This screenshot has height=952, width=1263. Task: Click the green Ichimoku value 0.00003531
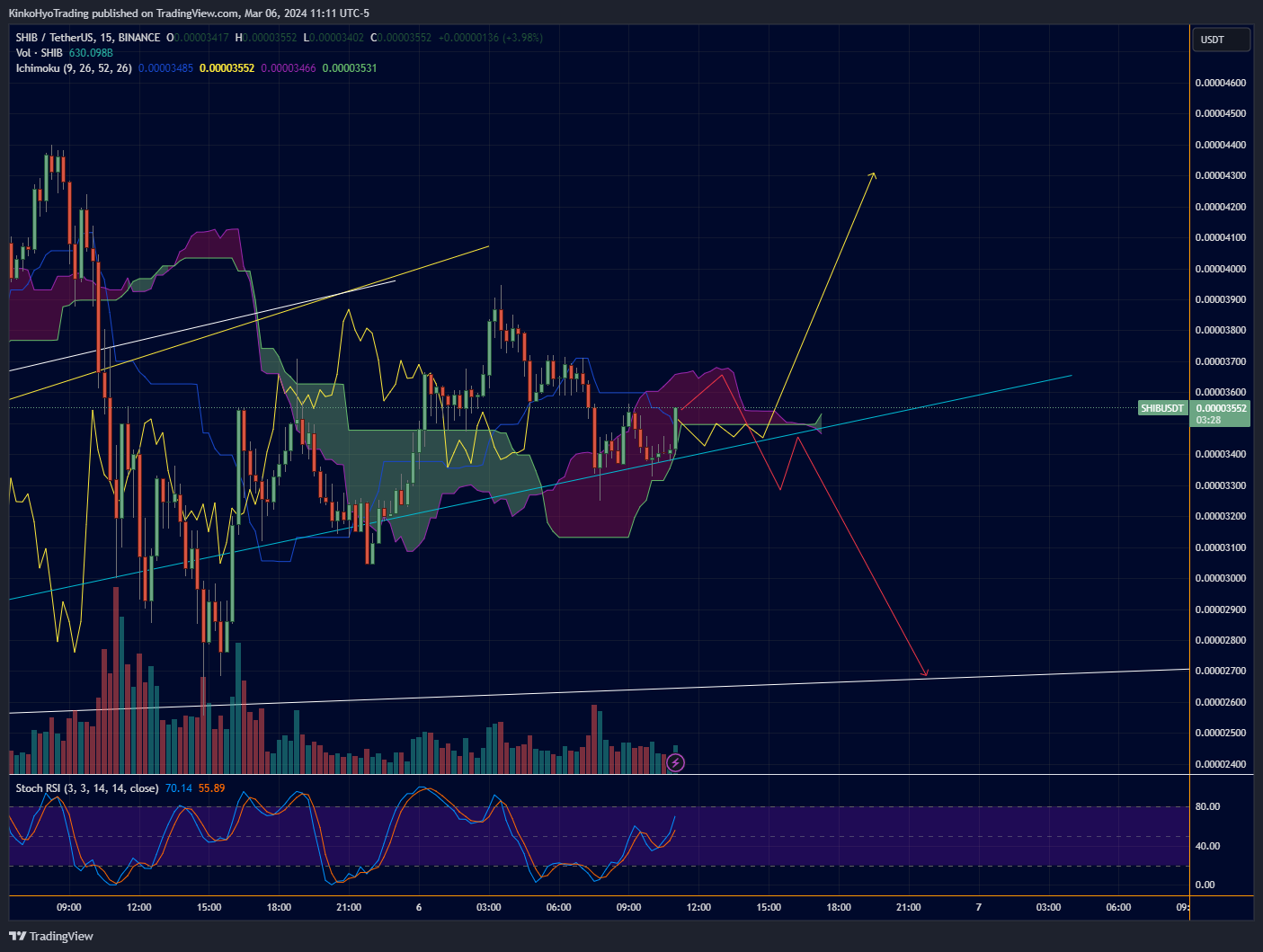(x=350, y=68)
